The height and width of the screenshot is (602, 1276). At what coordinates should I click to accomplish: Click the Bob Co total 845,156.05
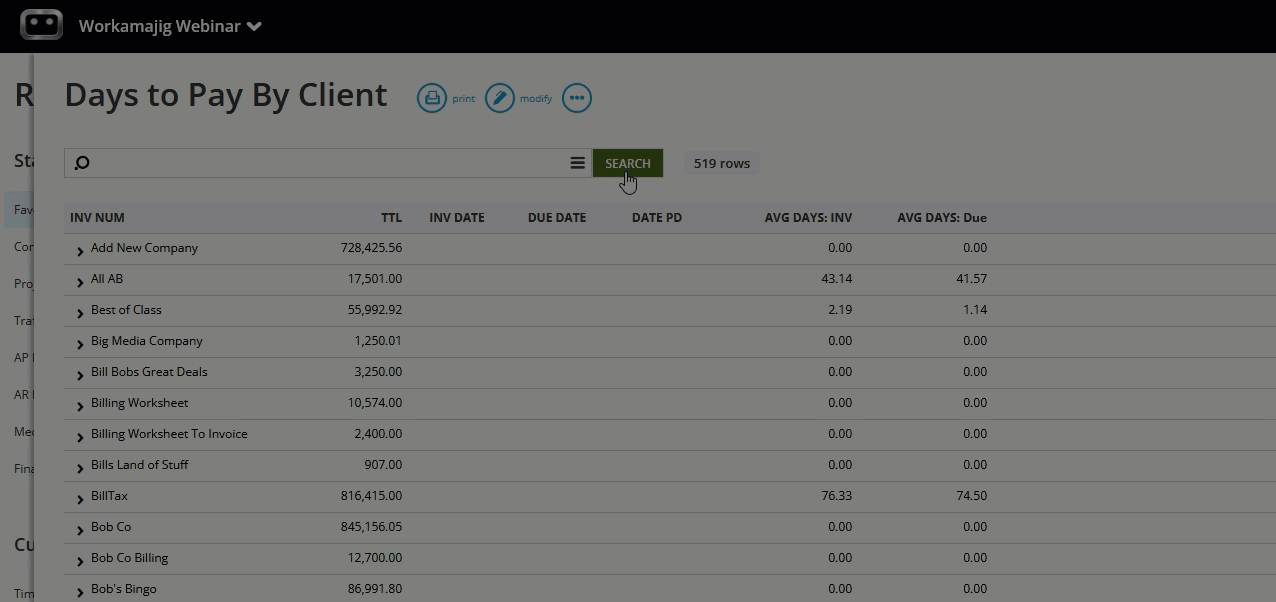(x=371, y=527)
